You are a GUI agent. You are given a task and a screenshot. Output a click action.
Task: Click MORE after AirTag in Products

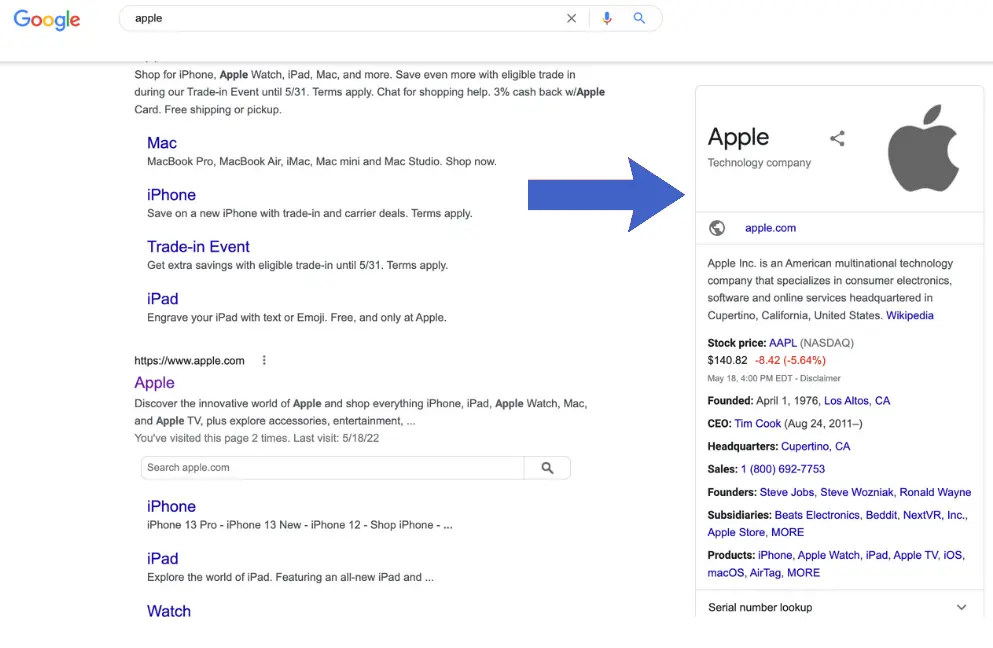click(803, 573)
